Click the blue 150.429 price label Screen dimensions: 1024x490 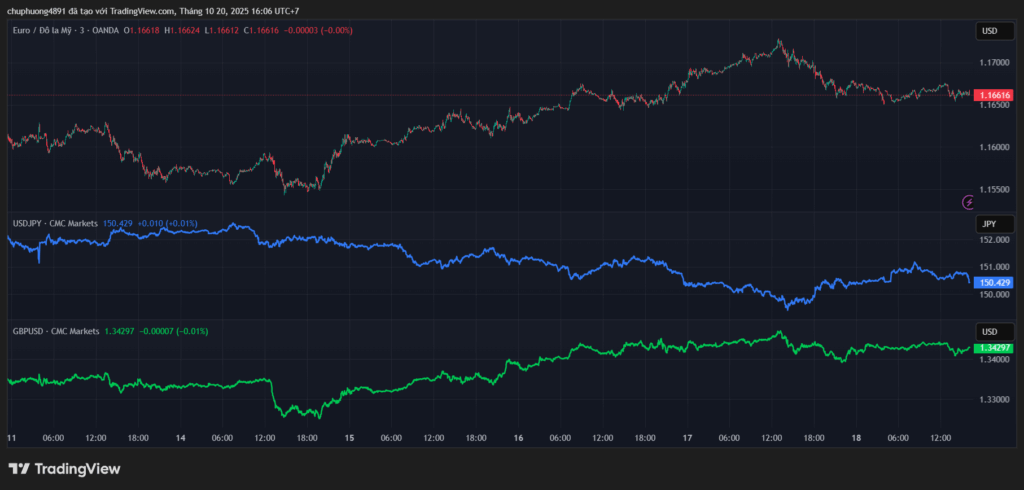[994, 283]
